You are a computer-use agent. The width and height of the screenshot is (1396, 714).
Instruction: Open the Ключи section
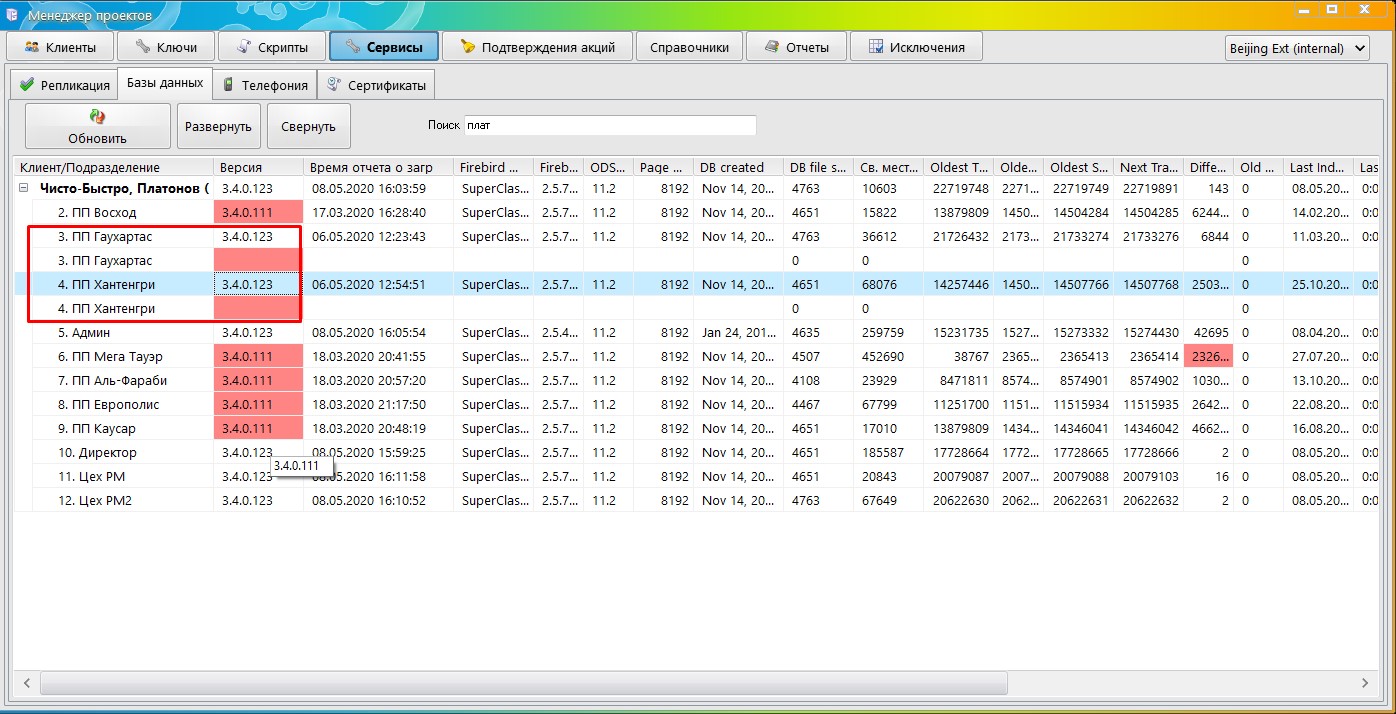pos(164,47)
